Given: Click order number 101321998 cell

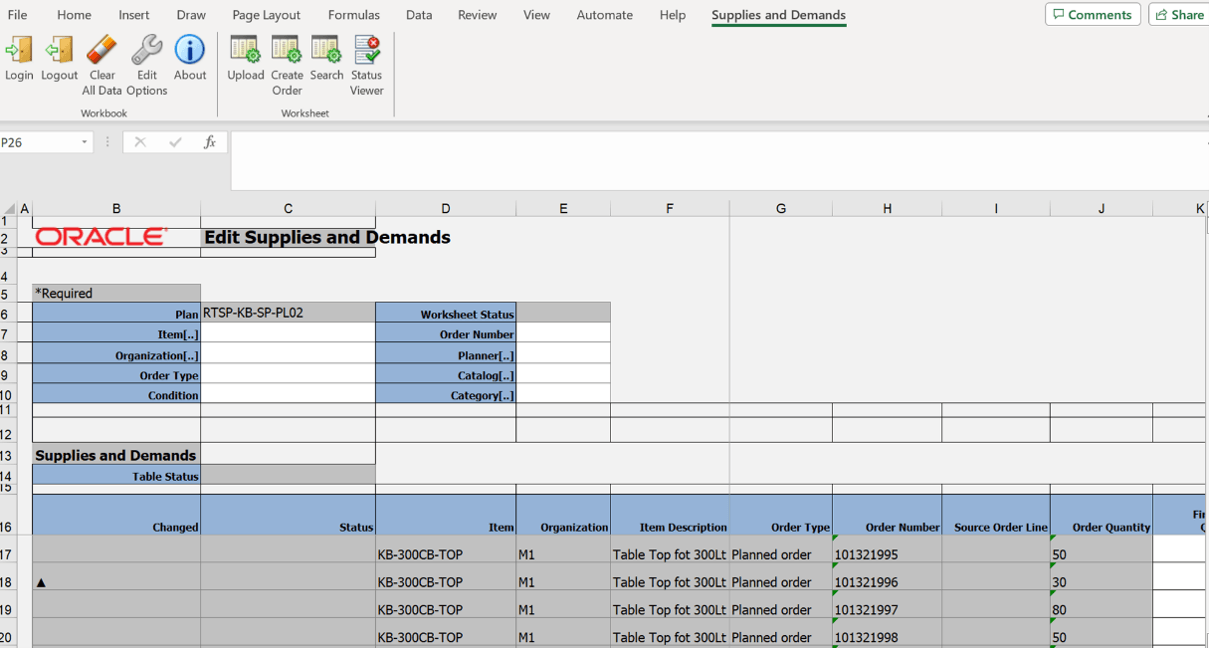Looking at the screenshot, I should [887, 634].
